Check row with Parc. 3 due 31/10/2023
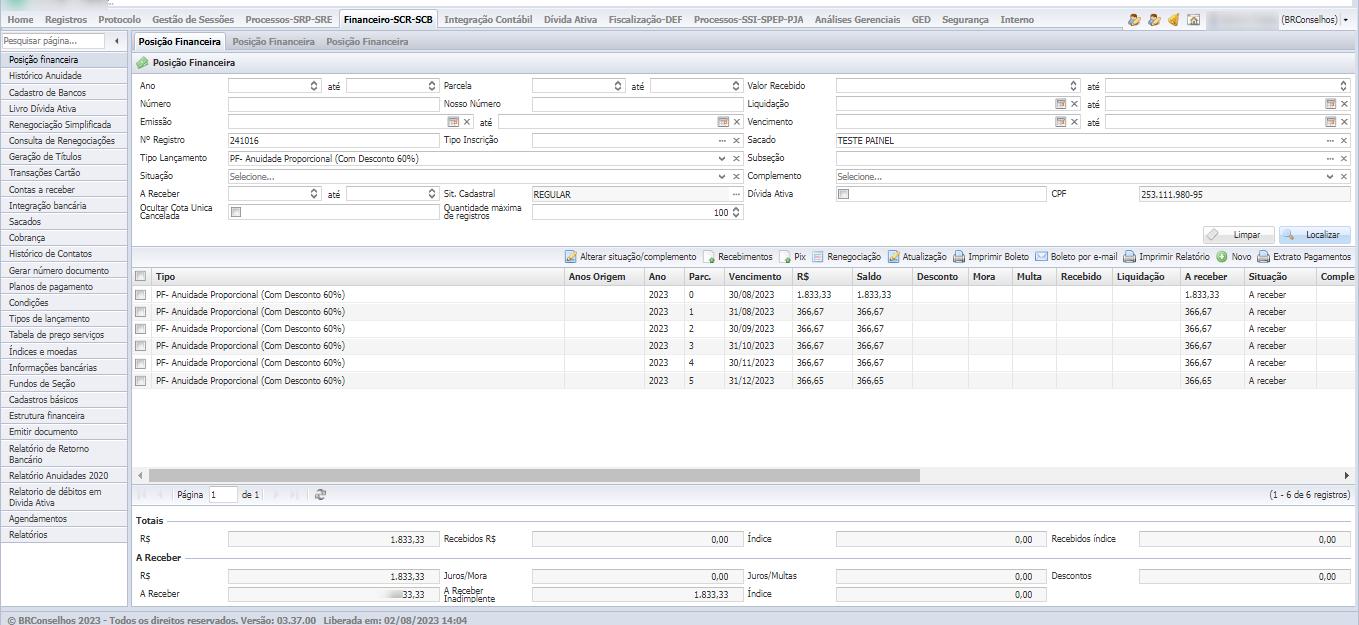The image size is (1359, 625). (x=140, y=346)
